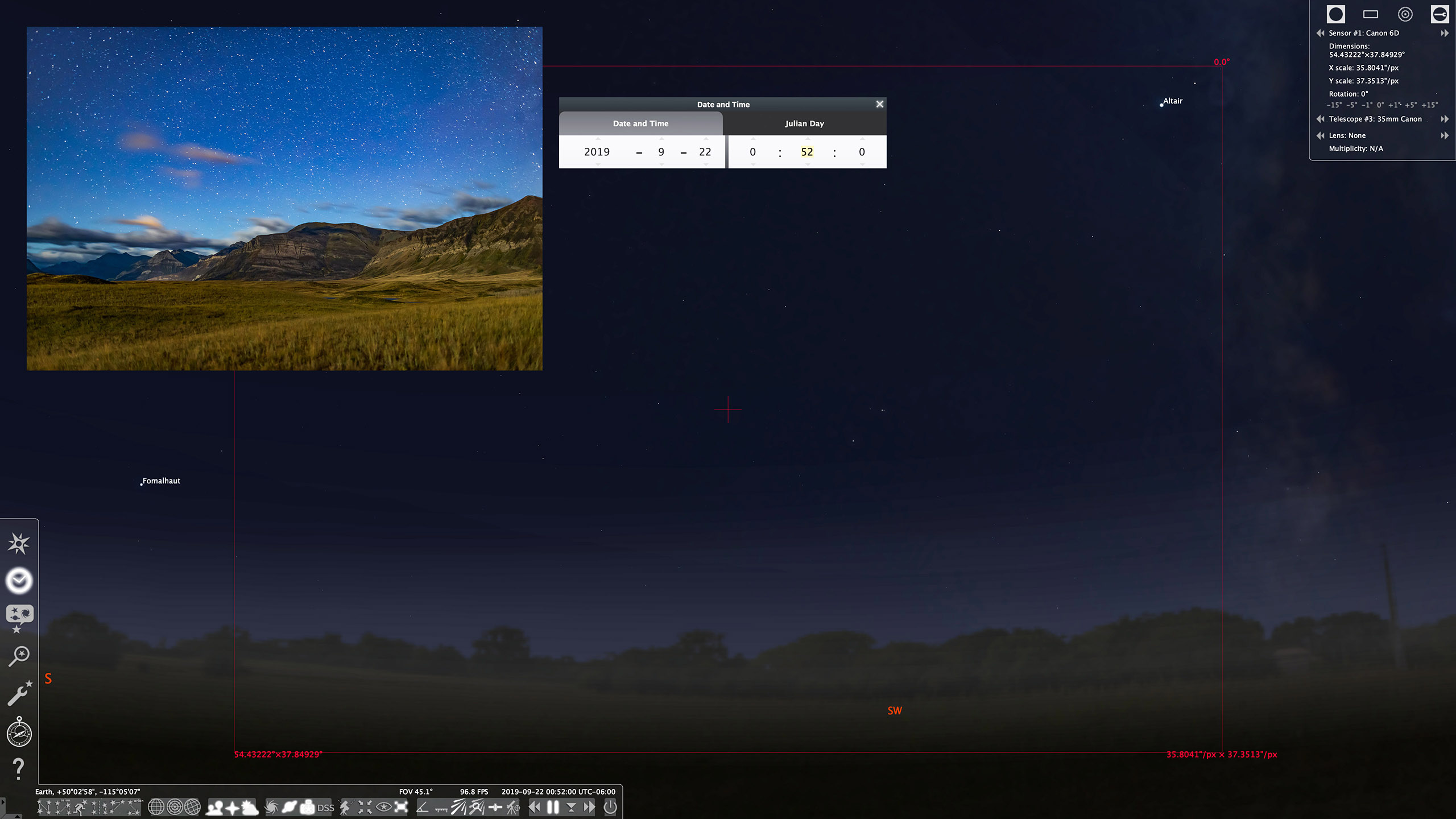Select the Date and Time tab

click(640, 123)
